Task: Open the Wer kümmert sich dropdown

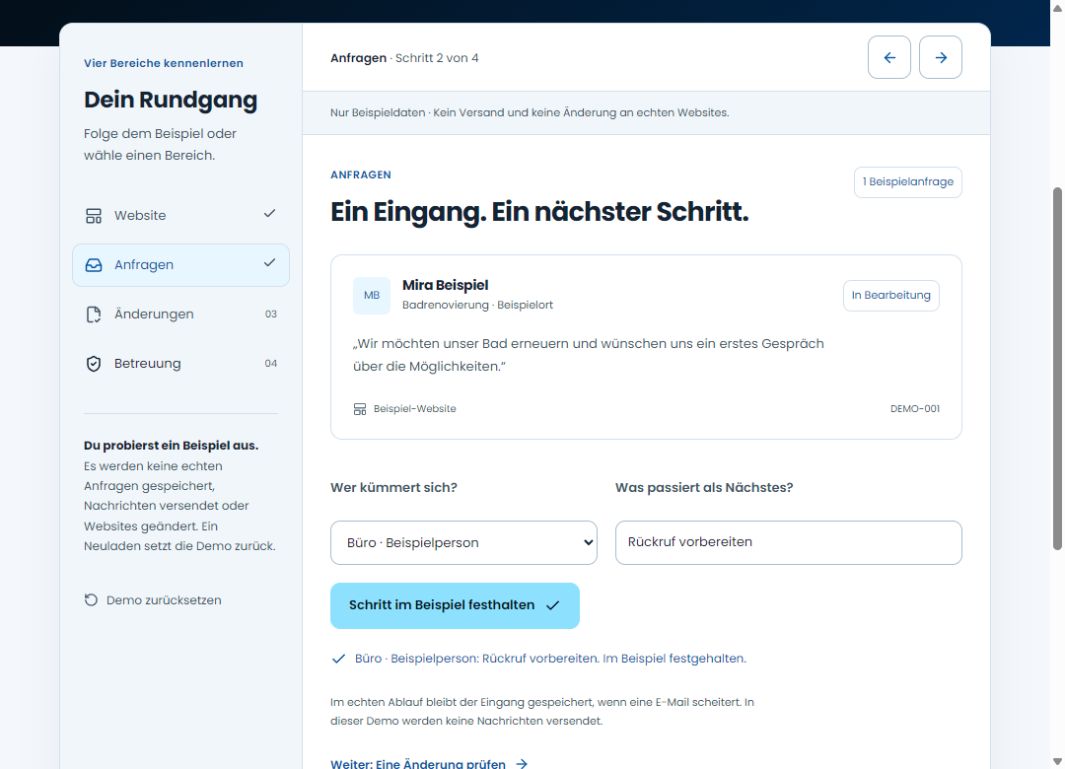Action: 464,543
